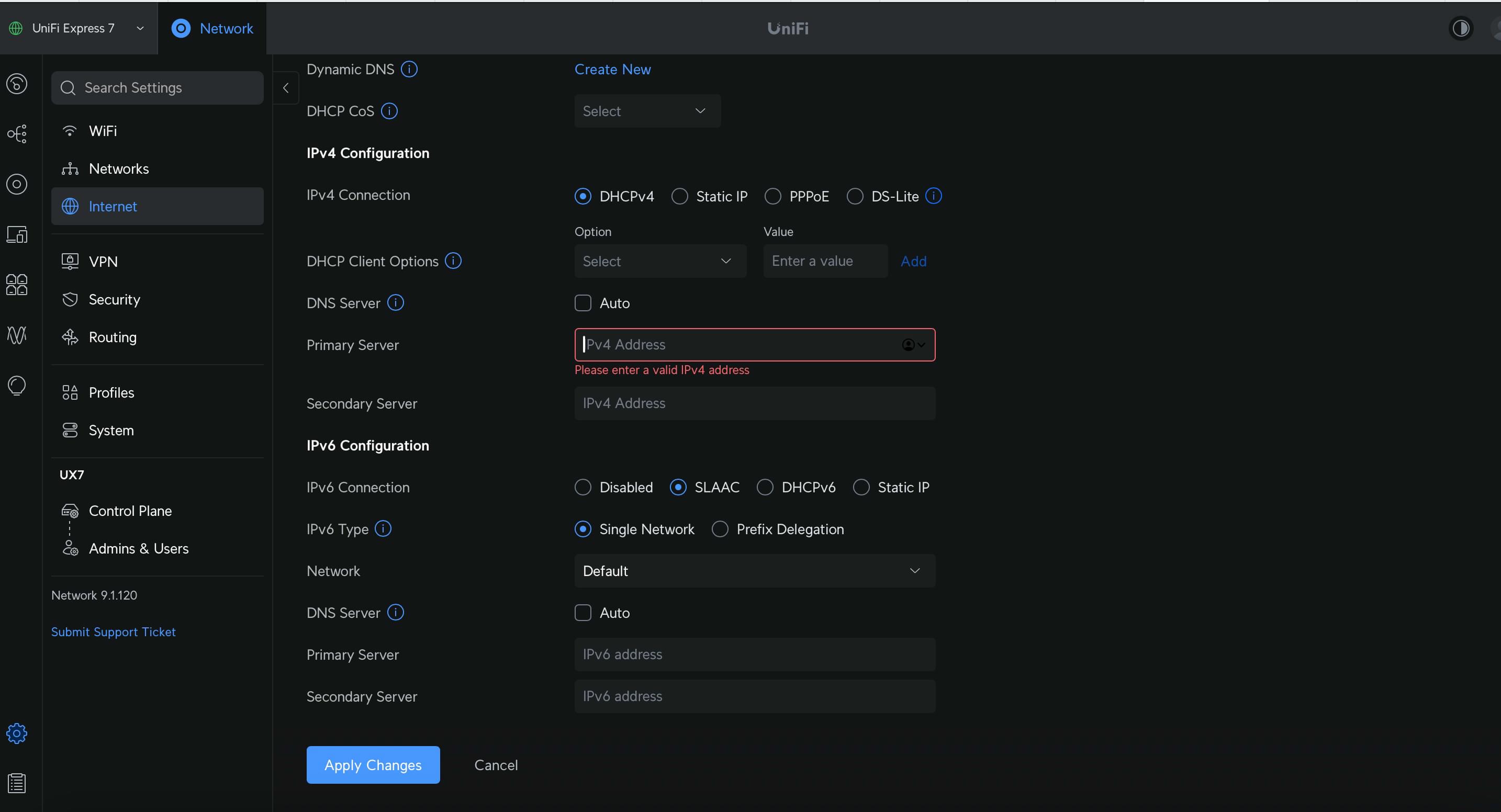
Task: Open the UniFi Devices icon in left rail
Action: click(17, 184)
